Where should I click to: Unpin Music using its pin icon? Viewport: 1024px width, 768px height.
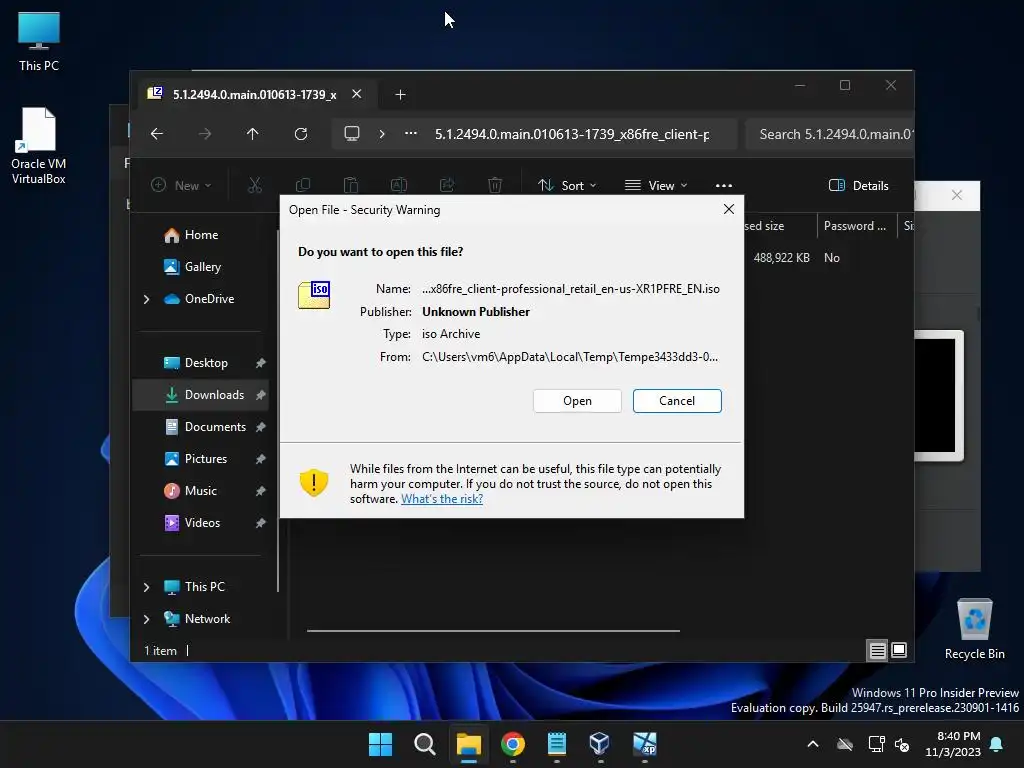[x=261, y=491]
